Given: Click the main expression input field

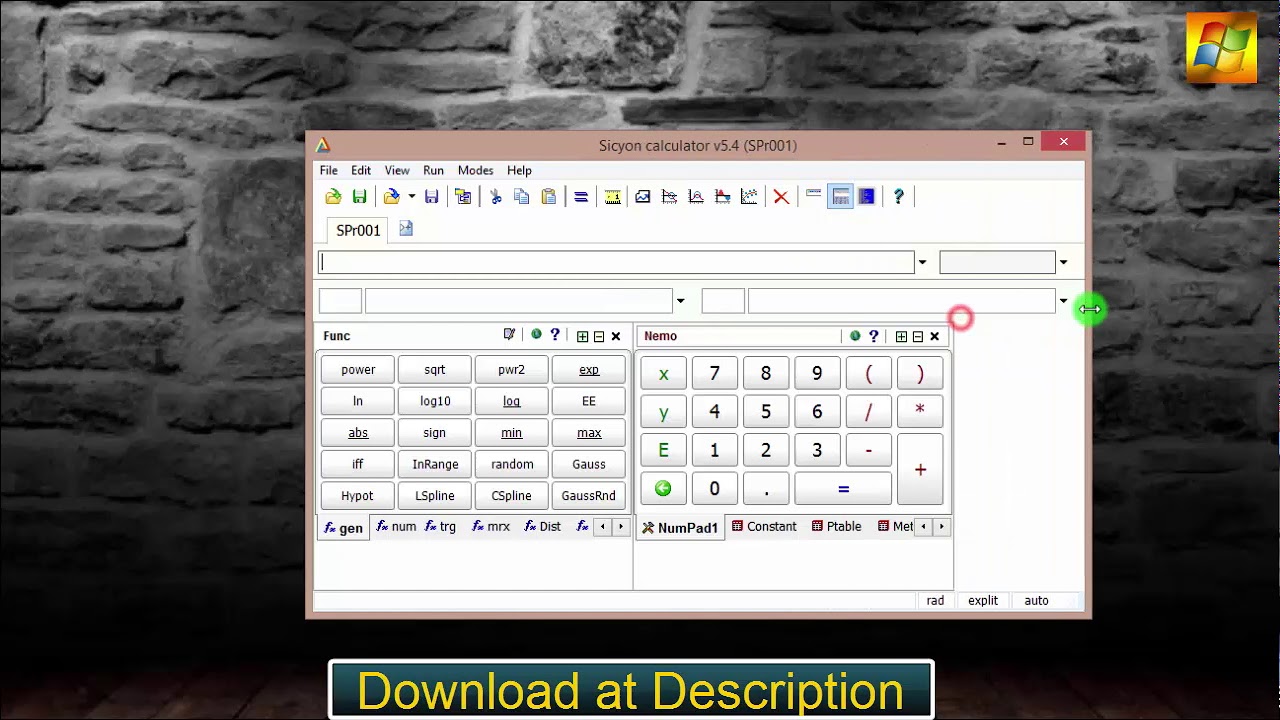Looking at the screenshot, I should pyautogui.click(x=616, y=263).
